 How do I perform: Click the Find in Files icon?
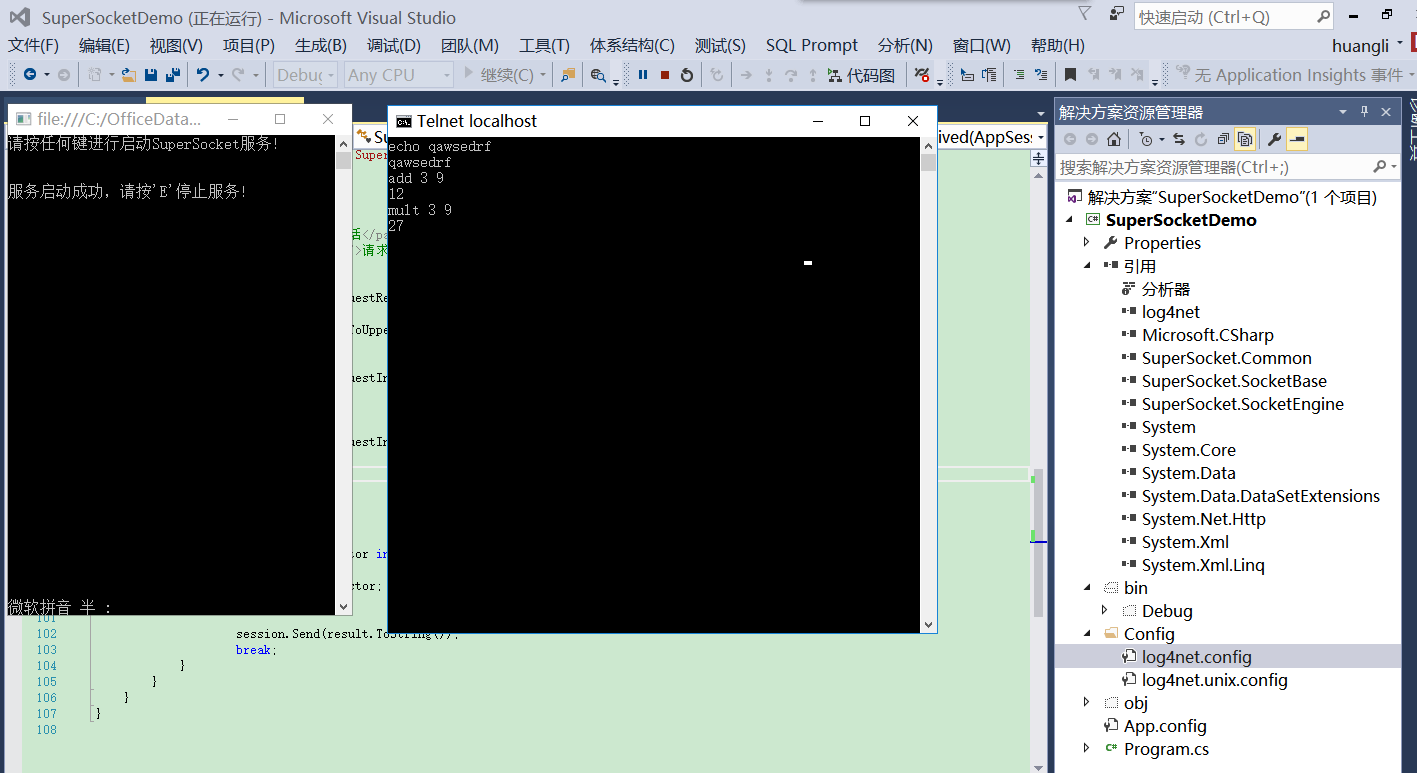[x=568, y=75]
